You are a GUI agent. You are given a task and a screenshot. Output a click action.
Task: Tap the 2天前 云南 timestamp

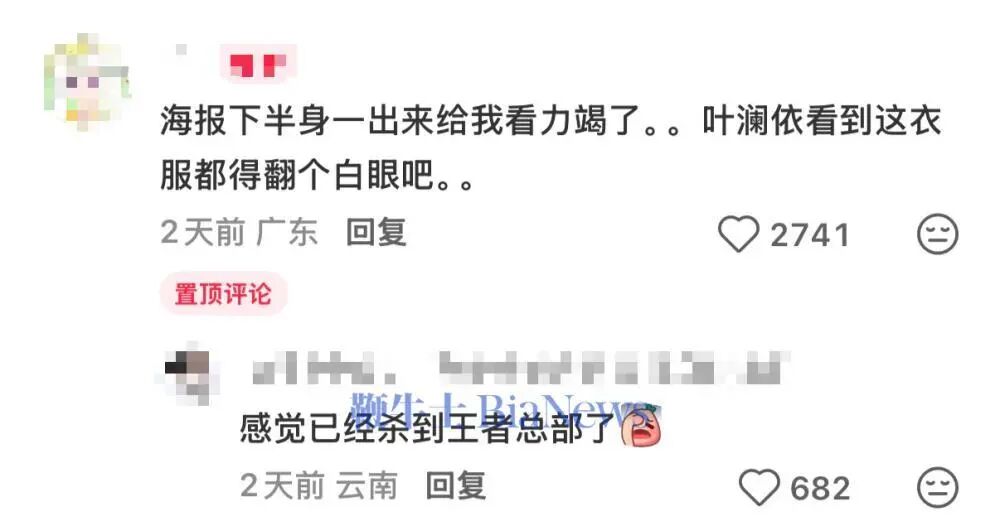point(319,486)
